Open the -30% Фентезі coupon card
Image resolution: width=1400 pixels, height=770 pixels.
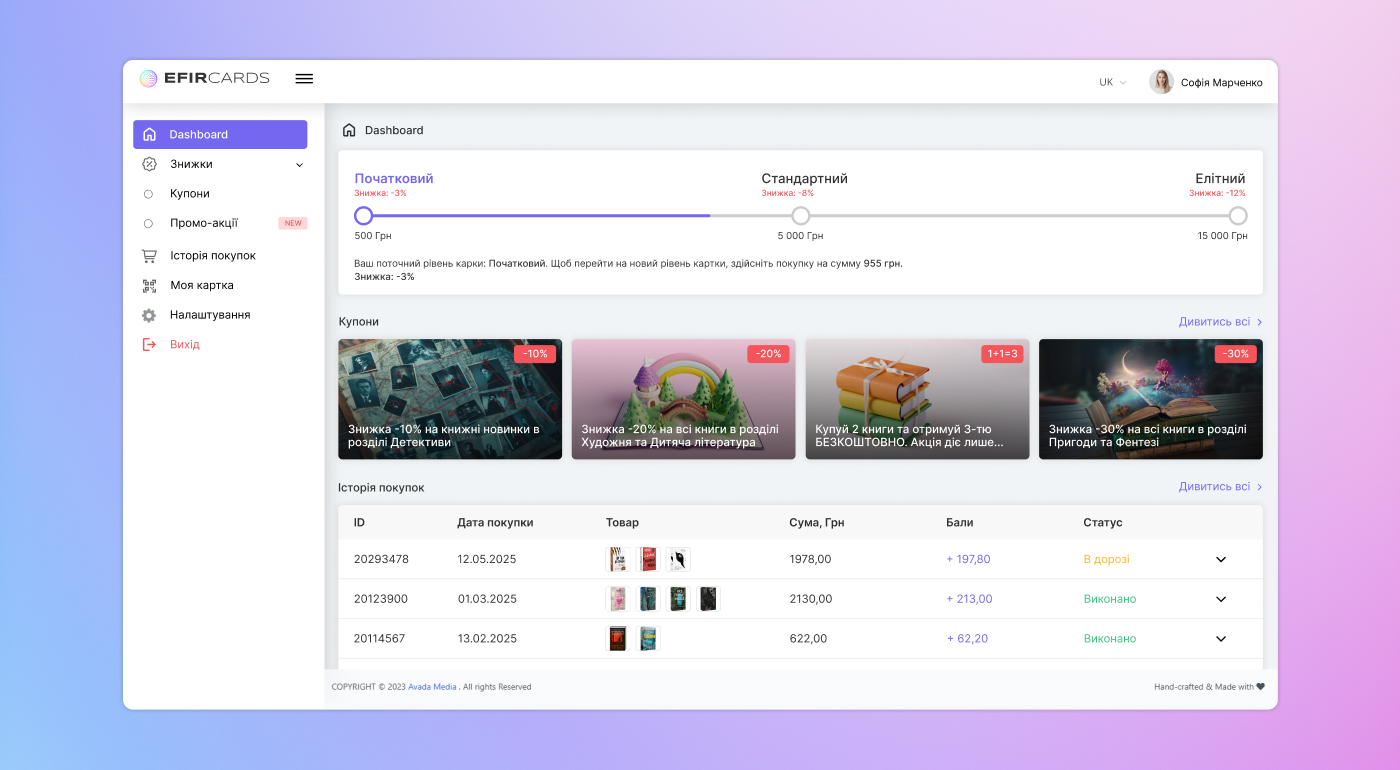click(x=1150, y=399)
